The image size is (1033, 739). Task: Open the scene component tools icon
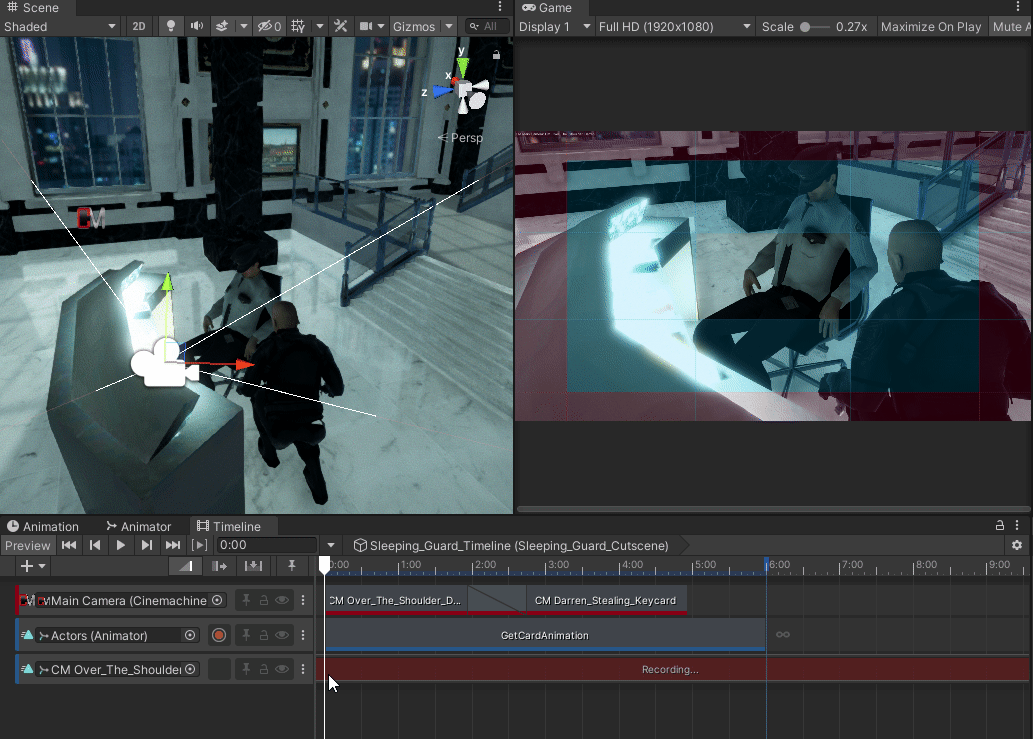point(341,26)
